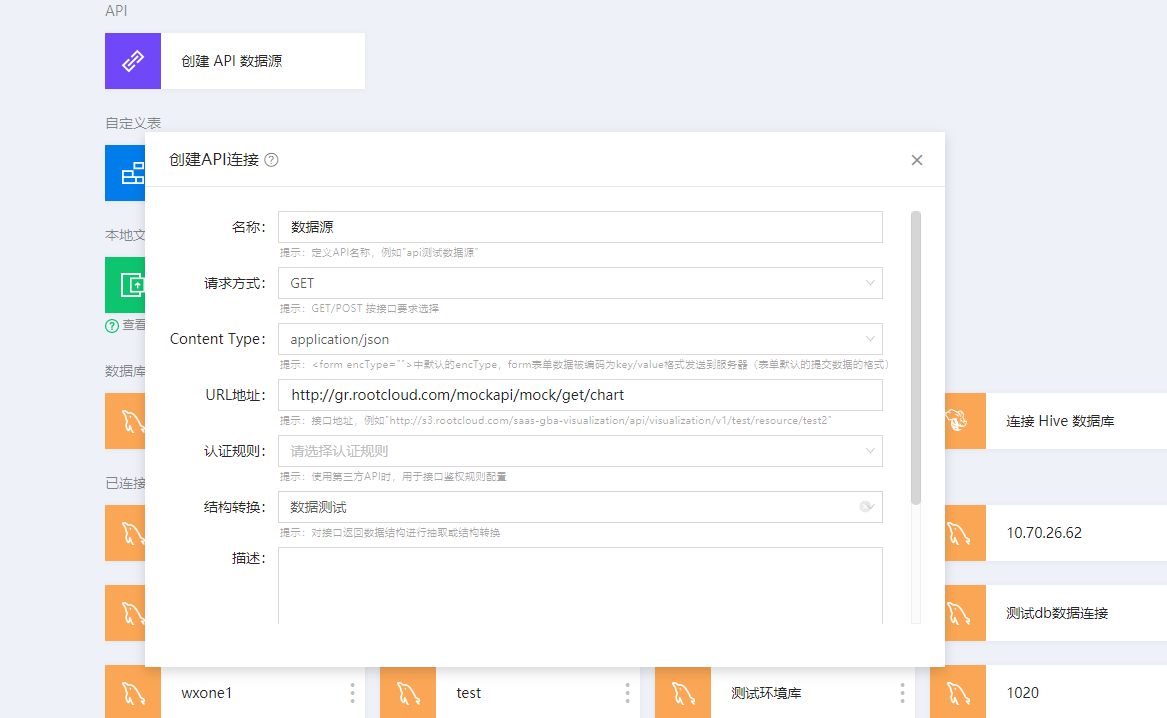This screenshot has height=718, width=1167.
Task: Close the 创建API连接 dialog
Action: [x=916, y=160]
